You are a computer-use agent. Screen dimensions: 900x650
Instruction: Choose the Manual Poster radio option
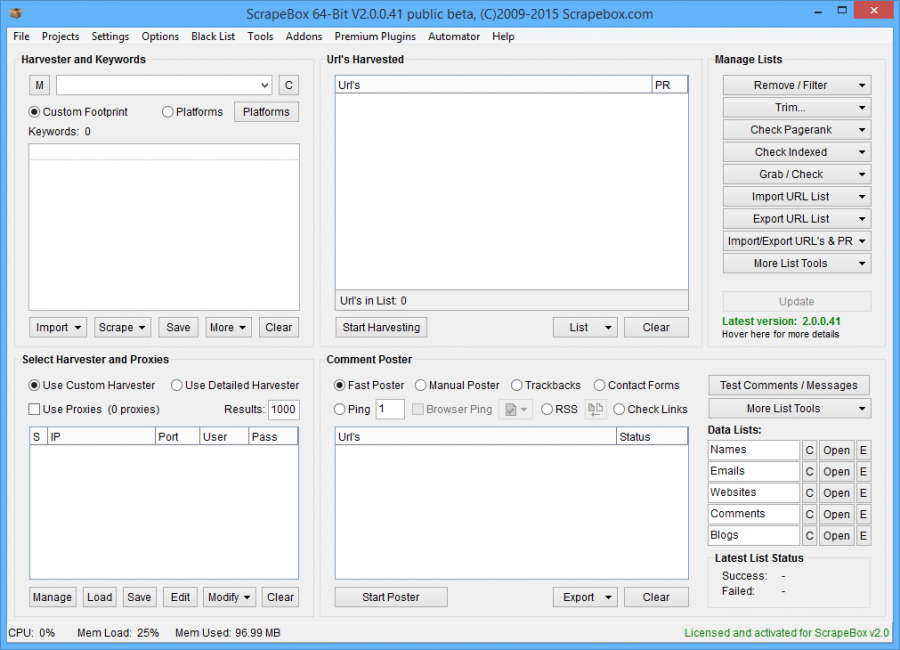(x=421, y=385)
